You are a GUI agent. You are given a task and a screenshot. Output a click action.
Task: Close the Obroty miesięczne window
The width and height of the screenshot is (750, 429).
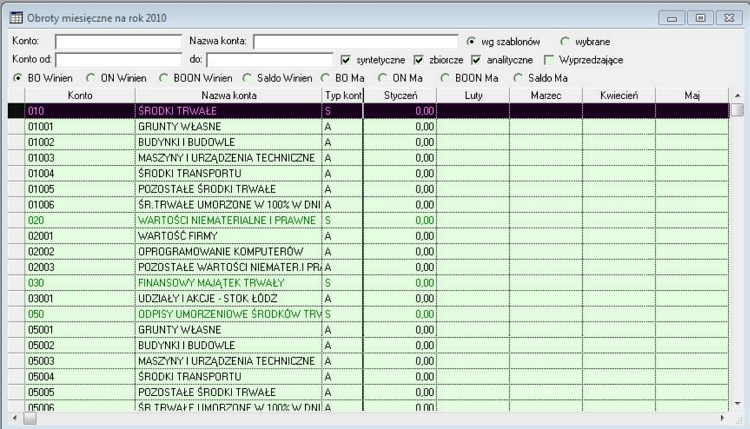pos(729,18)
